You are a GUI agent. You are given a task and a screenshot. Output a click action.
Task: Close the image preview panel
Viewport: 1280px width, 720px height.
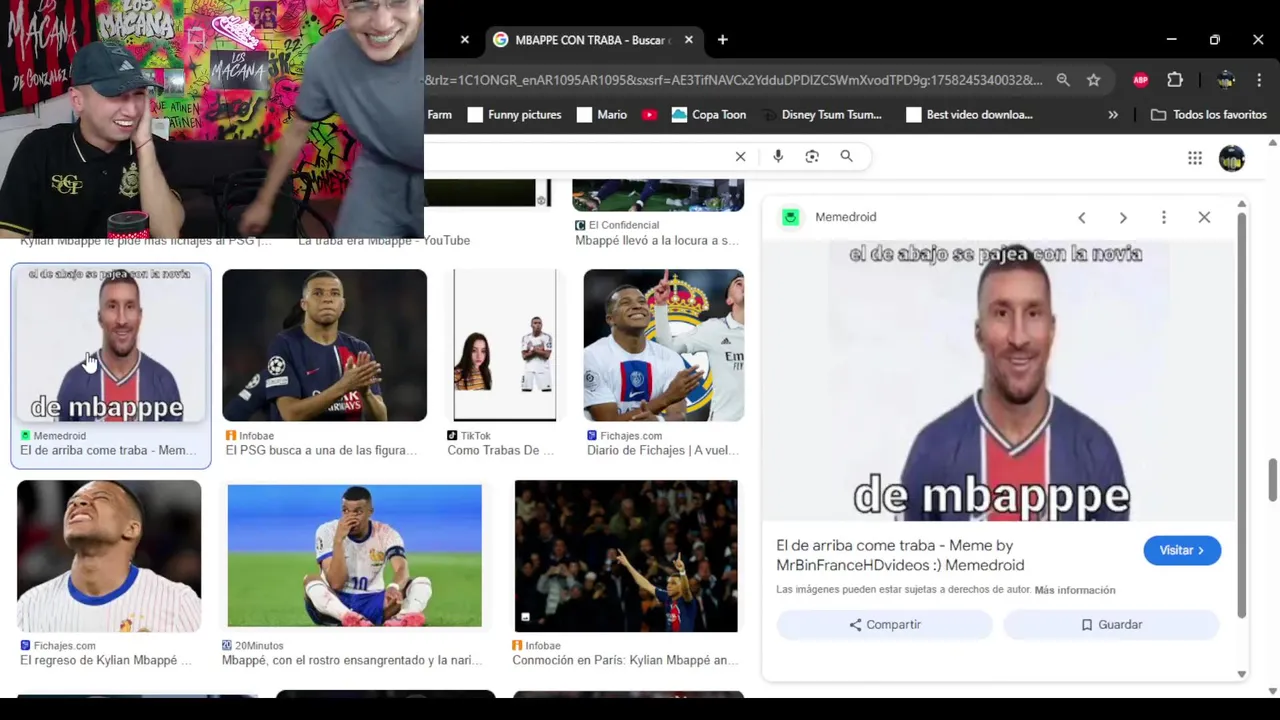pos(1204,217)
